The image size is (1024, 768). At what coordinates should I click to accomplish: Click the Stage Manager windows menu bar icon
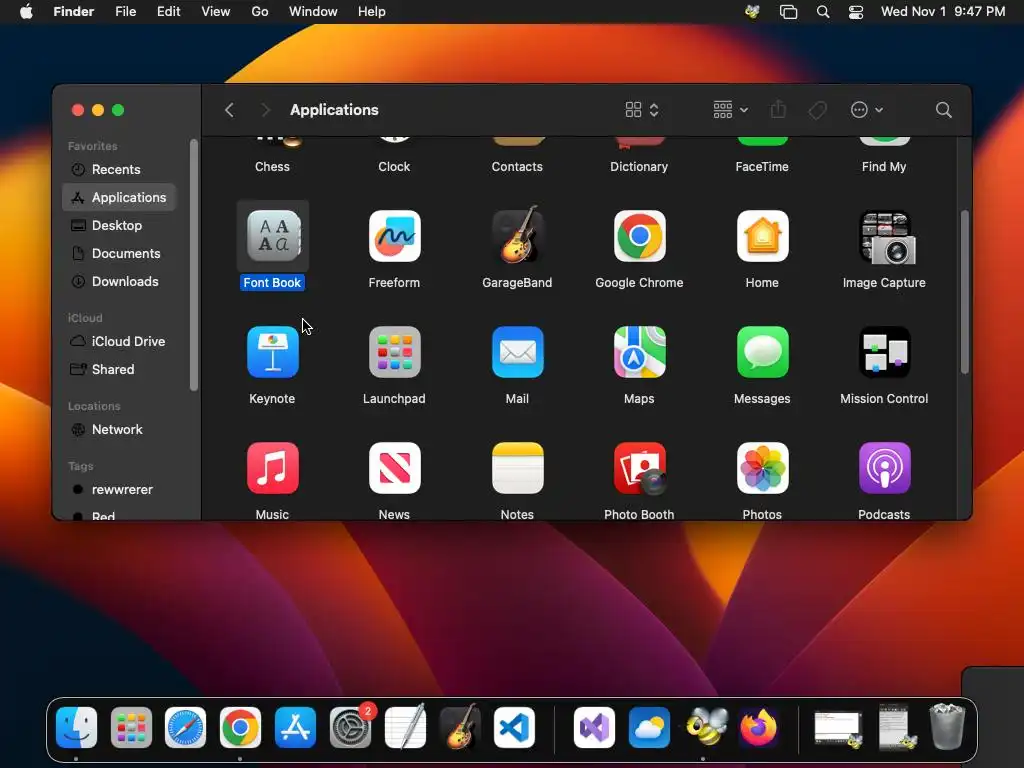[x=788, y=12]
